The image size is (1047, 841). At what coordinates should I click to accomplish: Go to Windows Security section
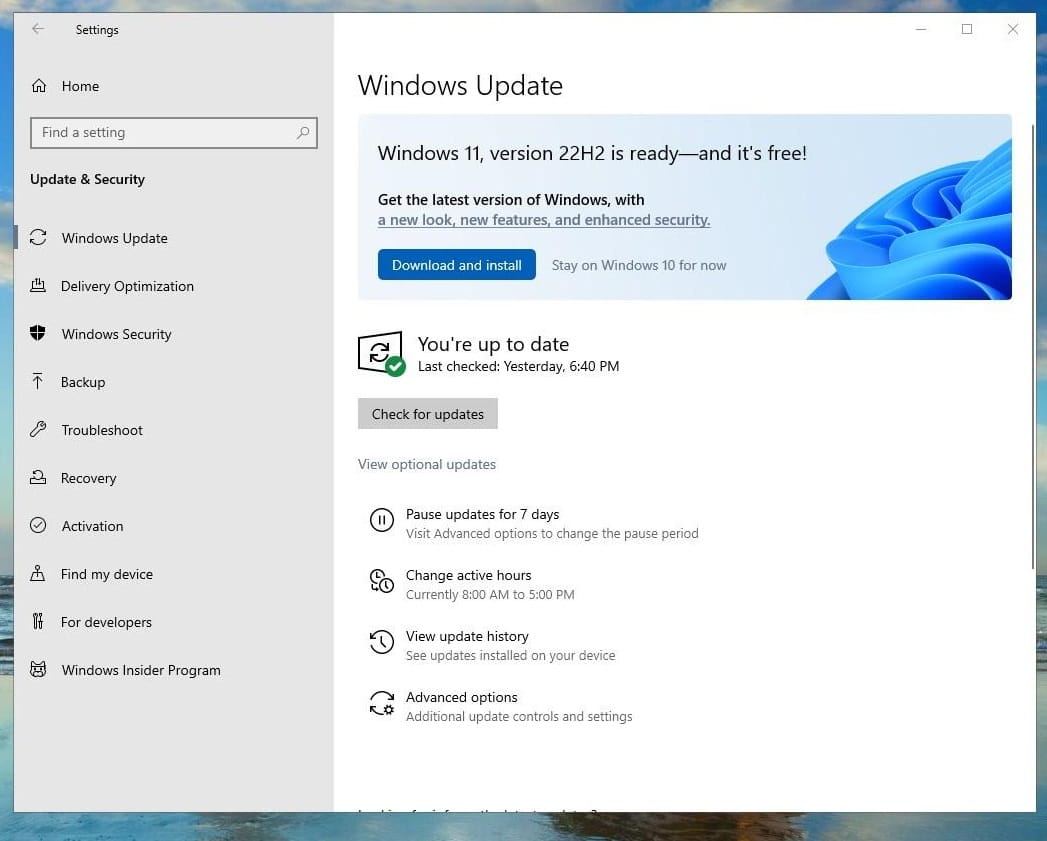[x=116, y=334]
